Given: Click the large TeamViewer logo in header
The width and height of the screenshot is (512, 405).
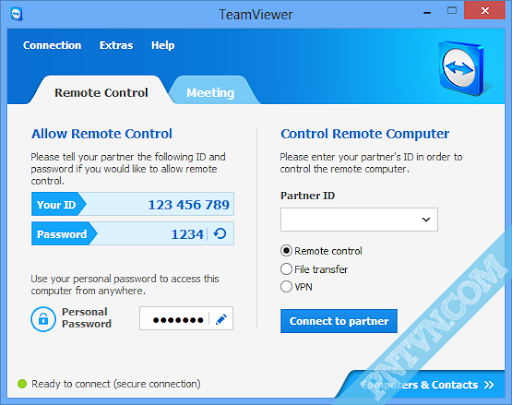Looking at the screenshot, I should click(462, 69).
